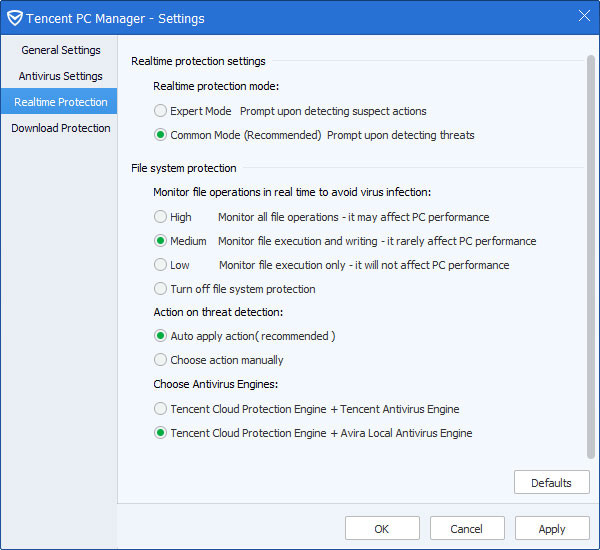The image size is (600, 550).
Task: Switch to Antivirus Settings tab
Action: [60, 76]
